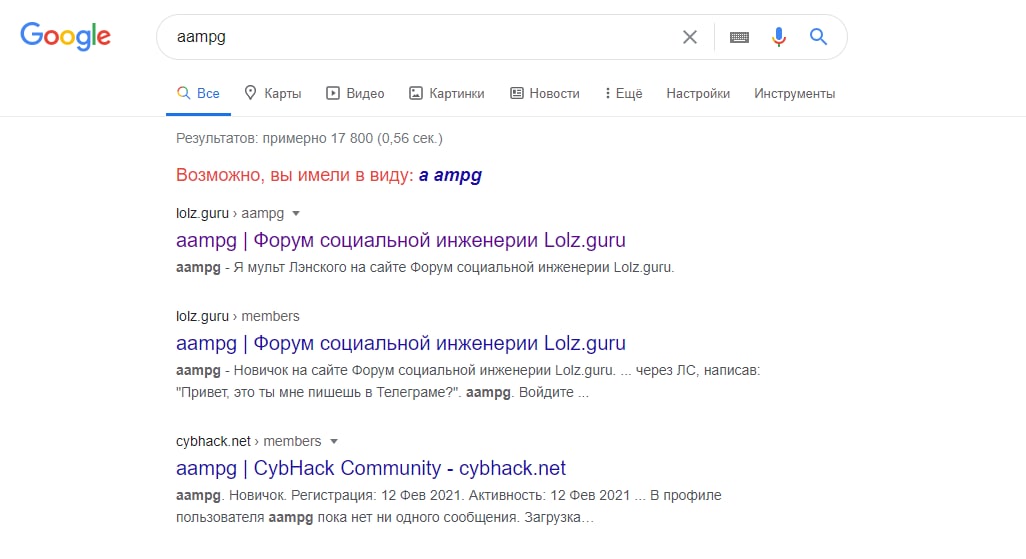Click the lolz.guru › aampg breadcrumb

pyautogui.click(x=230, y=213)
